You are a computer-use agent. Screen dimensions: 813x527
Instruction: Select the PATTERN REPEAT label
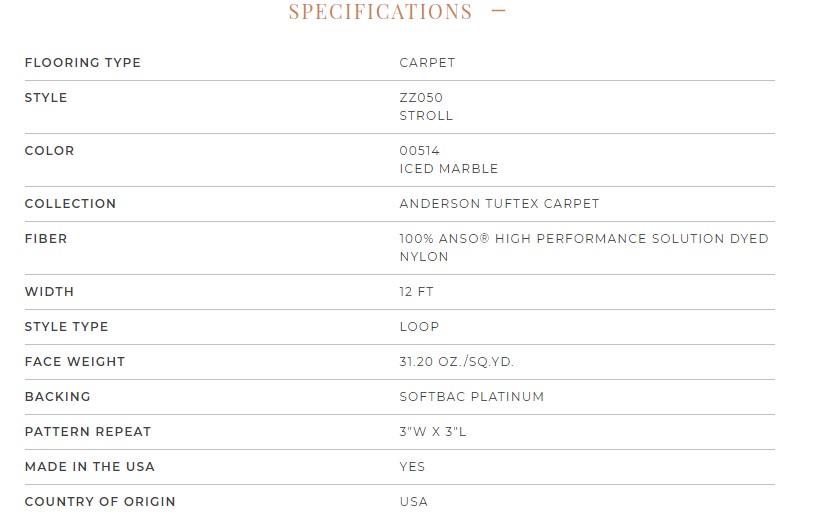[x=88, y=432]
